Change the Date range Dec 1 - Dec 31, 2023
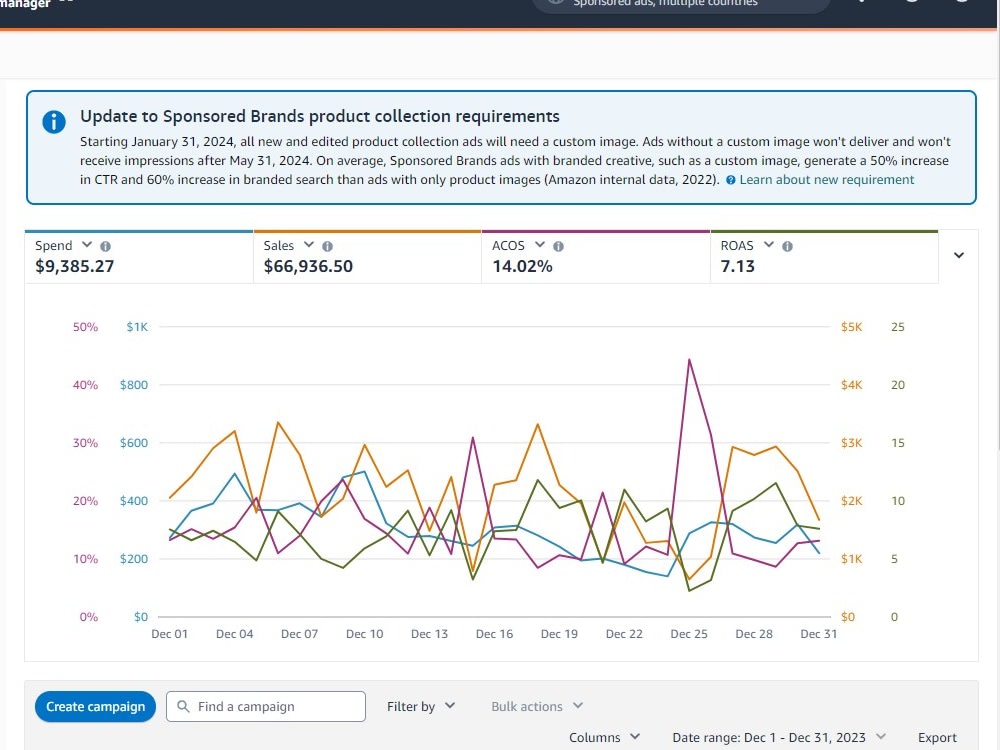This screenshot has height=750, width=1000. click(x=779, y=737)
